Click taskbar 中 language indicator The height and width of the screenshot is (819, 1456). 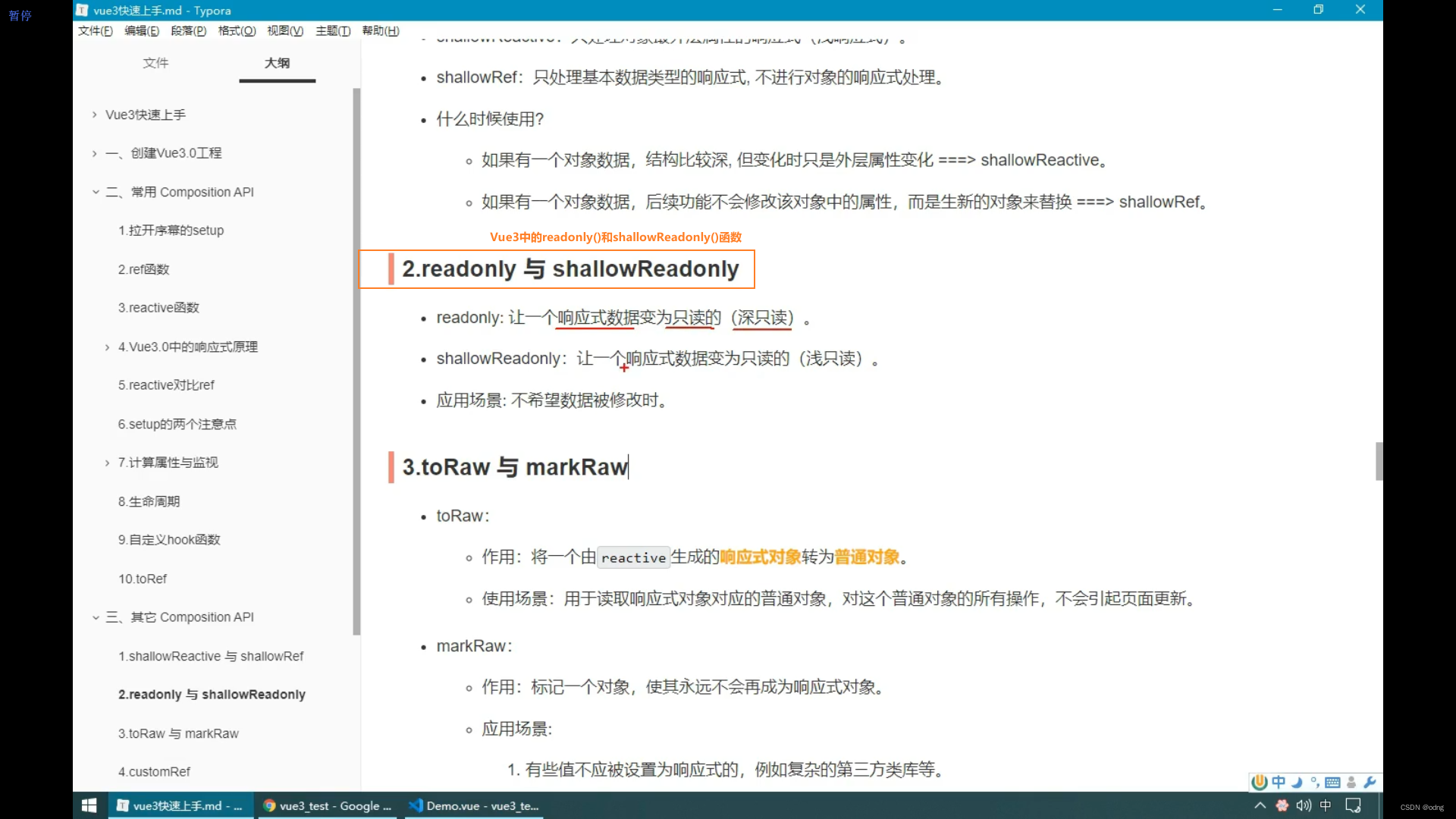coord(1326,805)
